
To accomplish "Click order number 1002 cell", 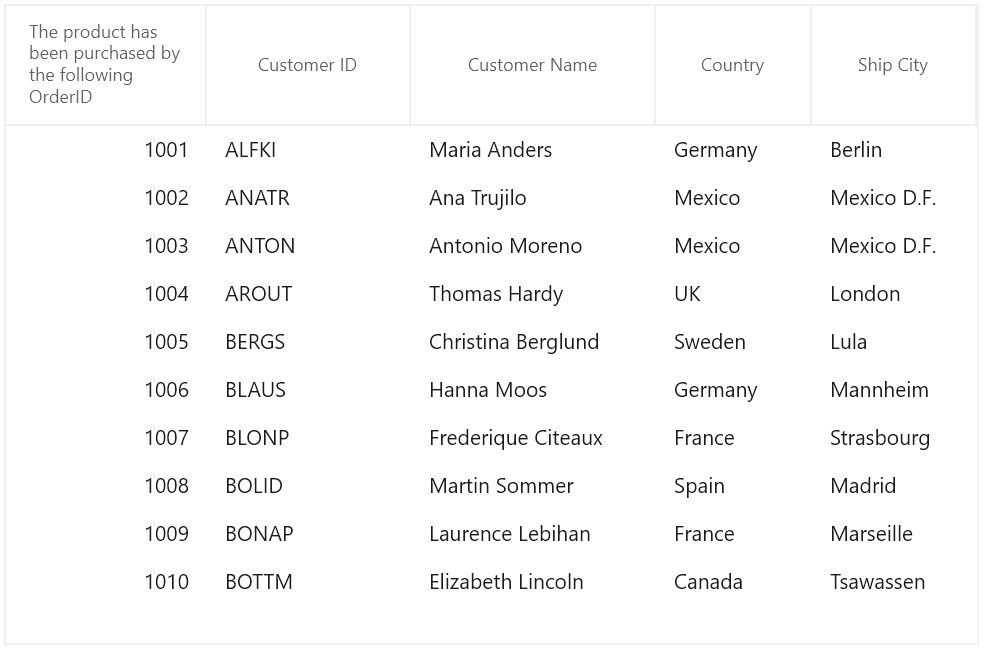I will click(105, 198).
